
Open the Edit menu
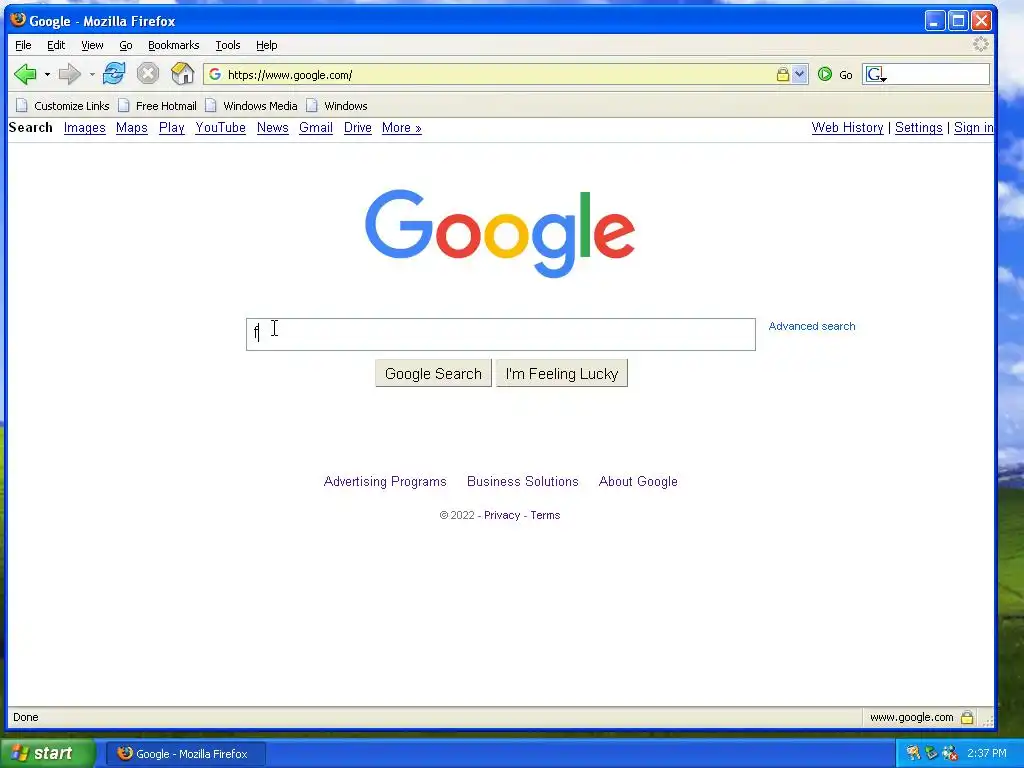(56, 45)
